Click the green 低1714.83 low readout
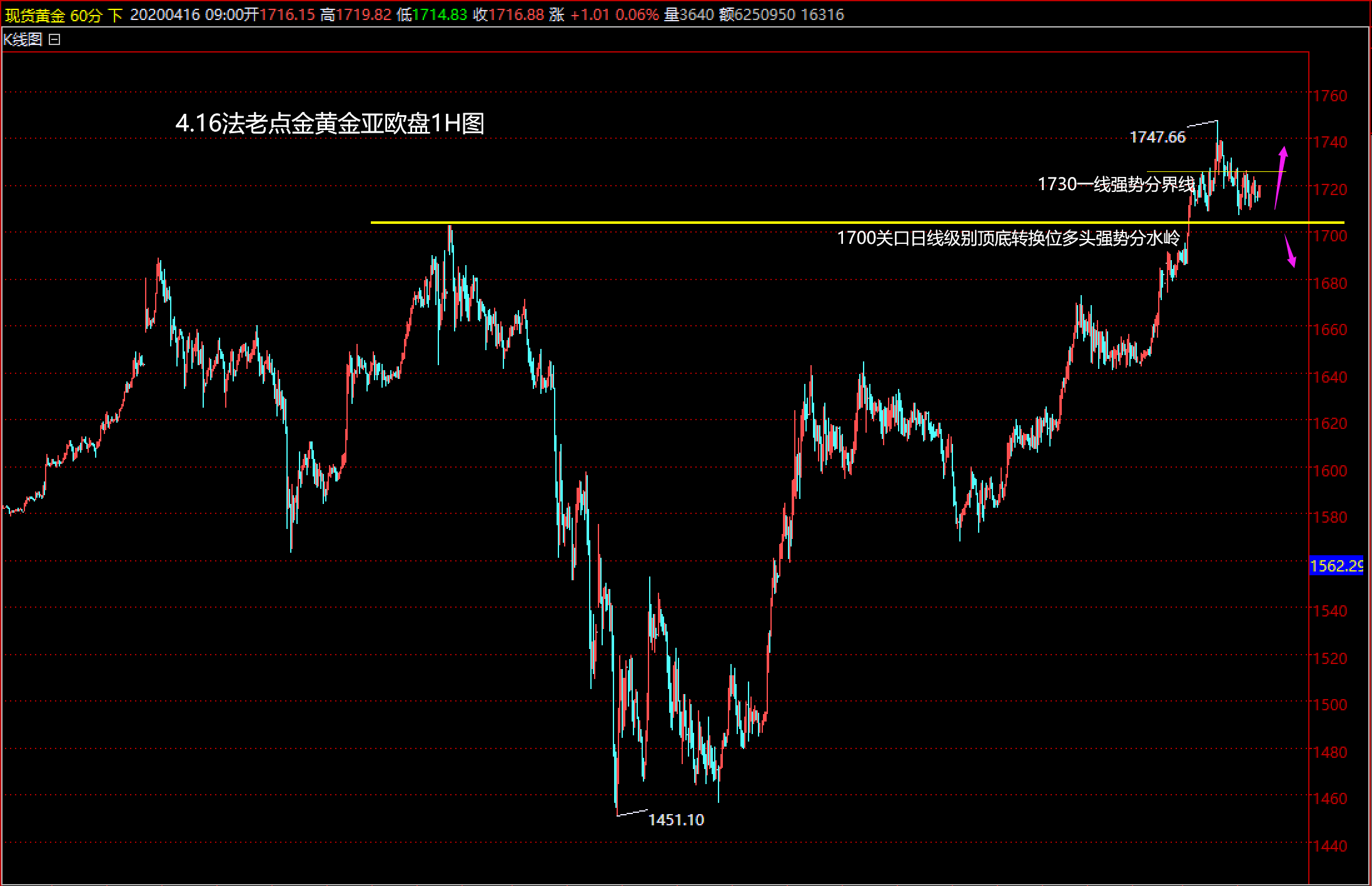The height and width of the screenshot is (886, 1372). [x=432, y=15]
